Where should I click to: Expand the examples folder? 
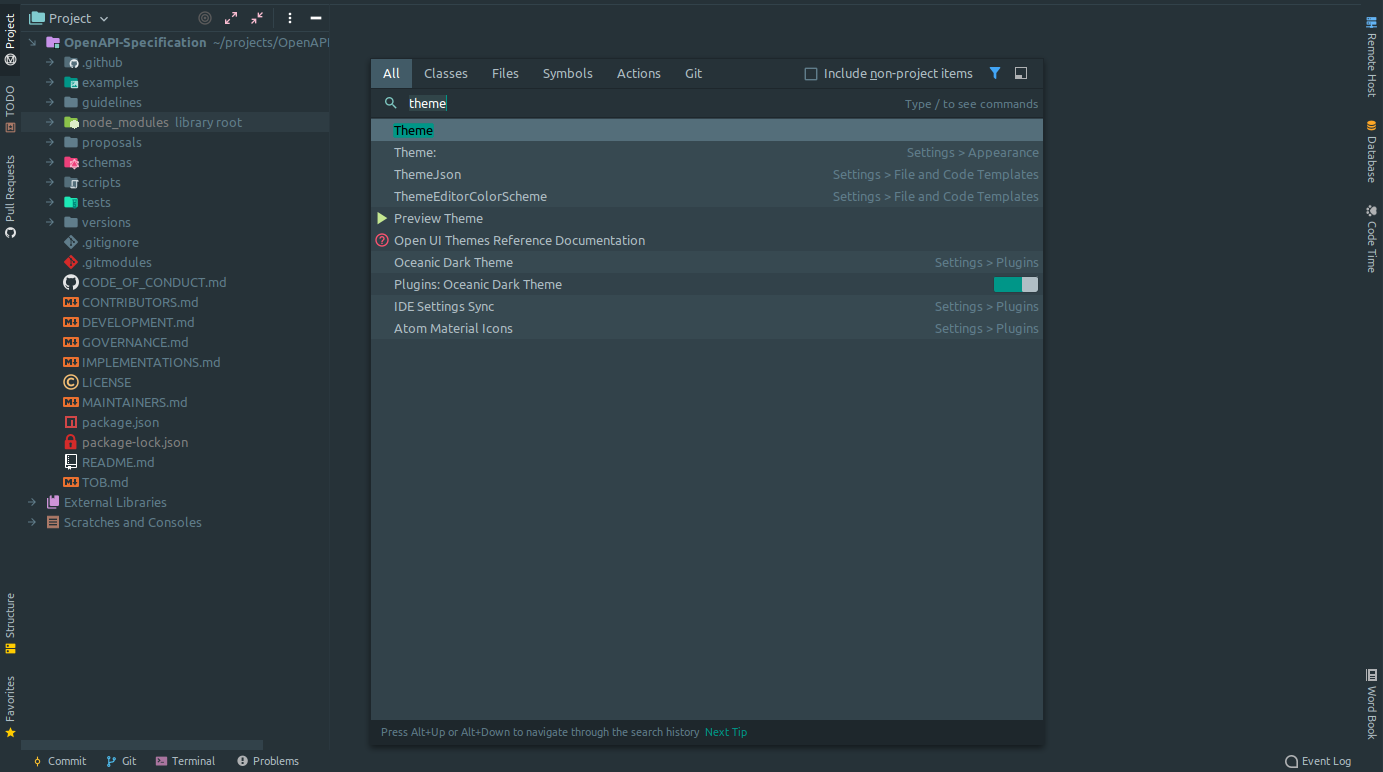pyautogui.click(x=50, y=82)
